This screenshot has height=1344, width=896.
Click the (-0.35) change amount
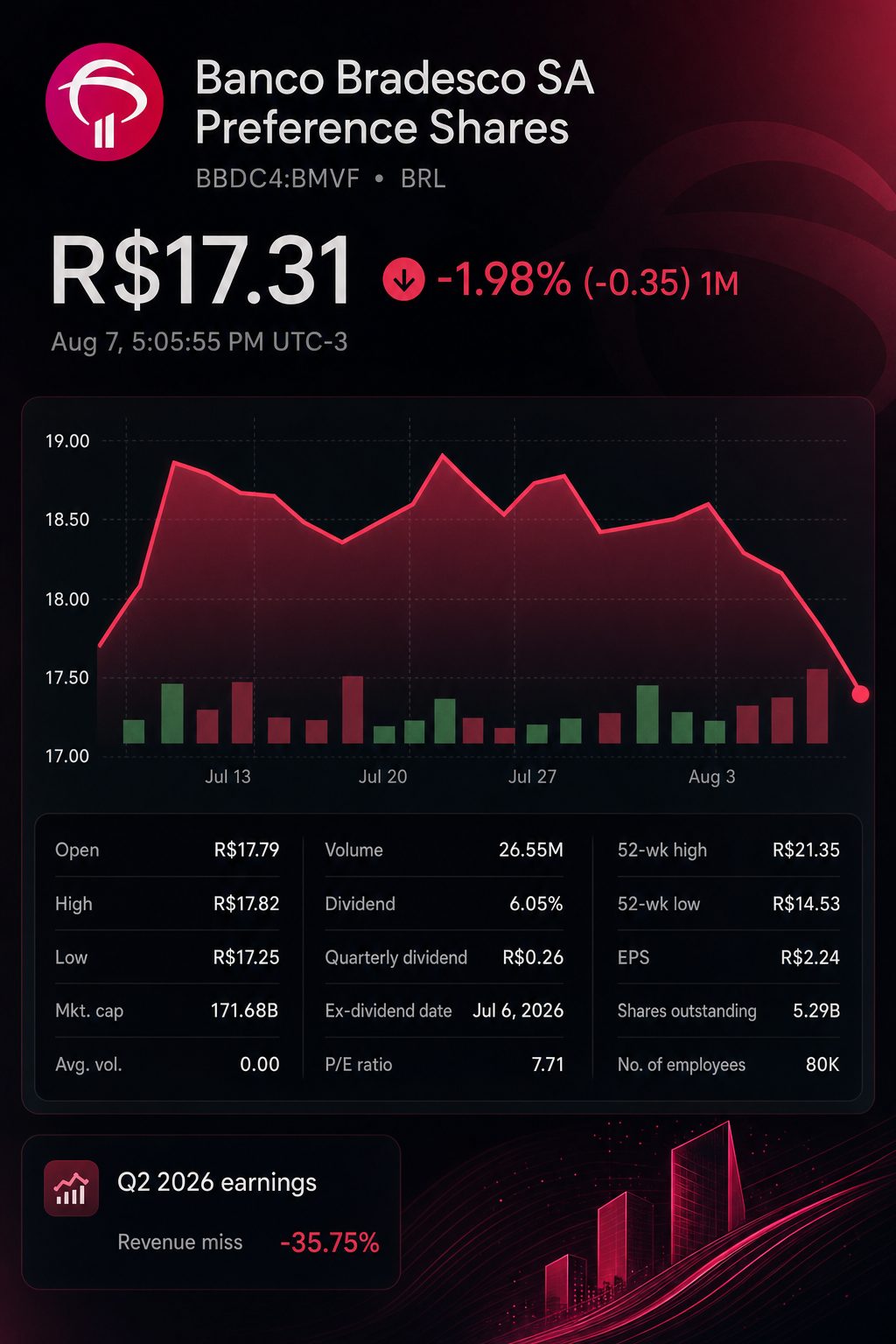coord(636,282)
